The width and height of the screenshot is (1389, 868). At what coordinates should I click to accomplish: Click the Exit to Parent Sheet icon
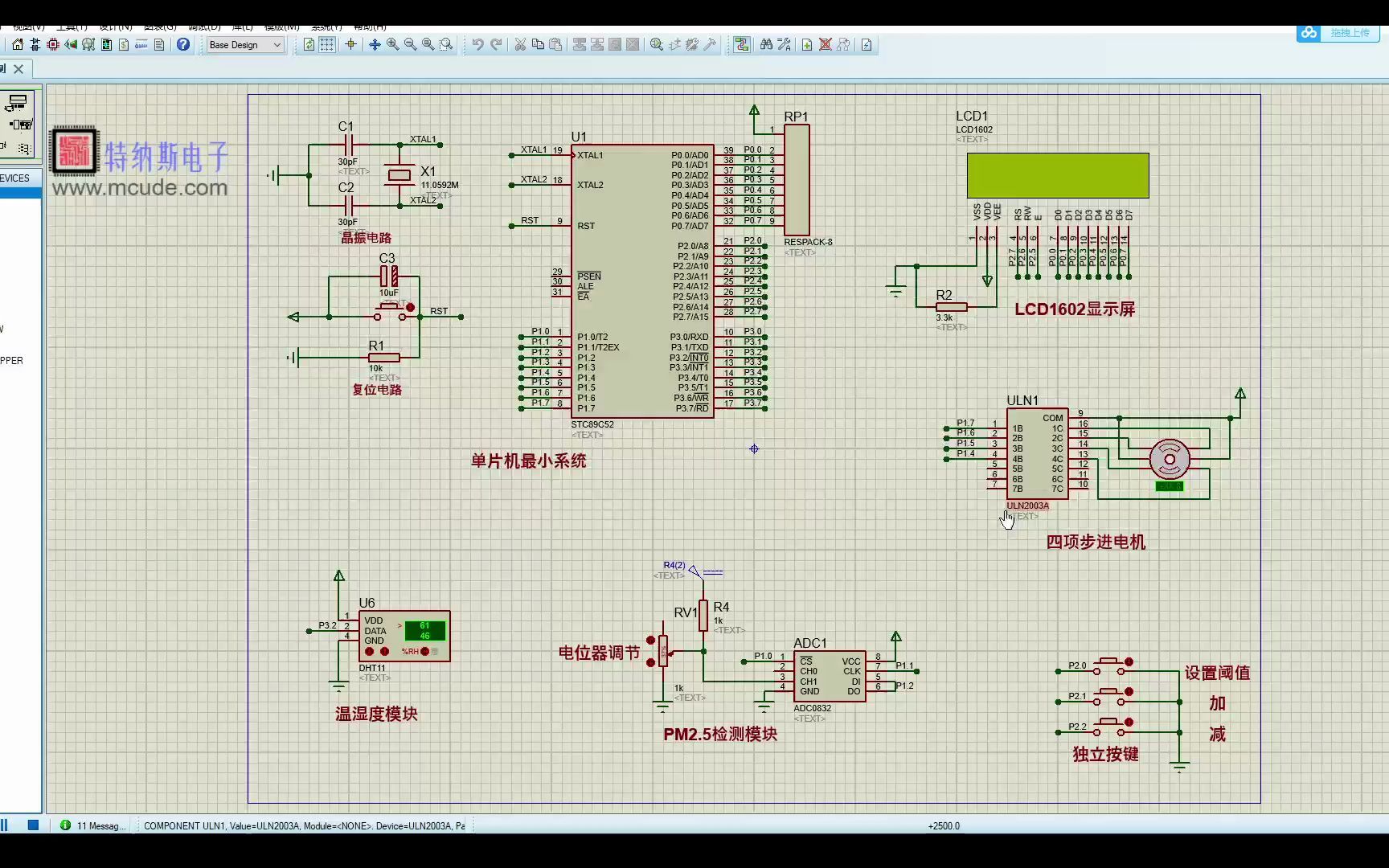(843, 45)
